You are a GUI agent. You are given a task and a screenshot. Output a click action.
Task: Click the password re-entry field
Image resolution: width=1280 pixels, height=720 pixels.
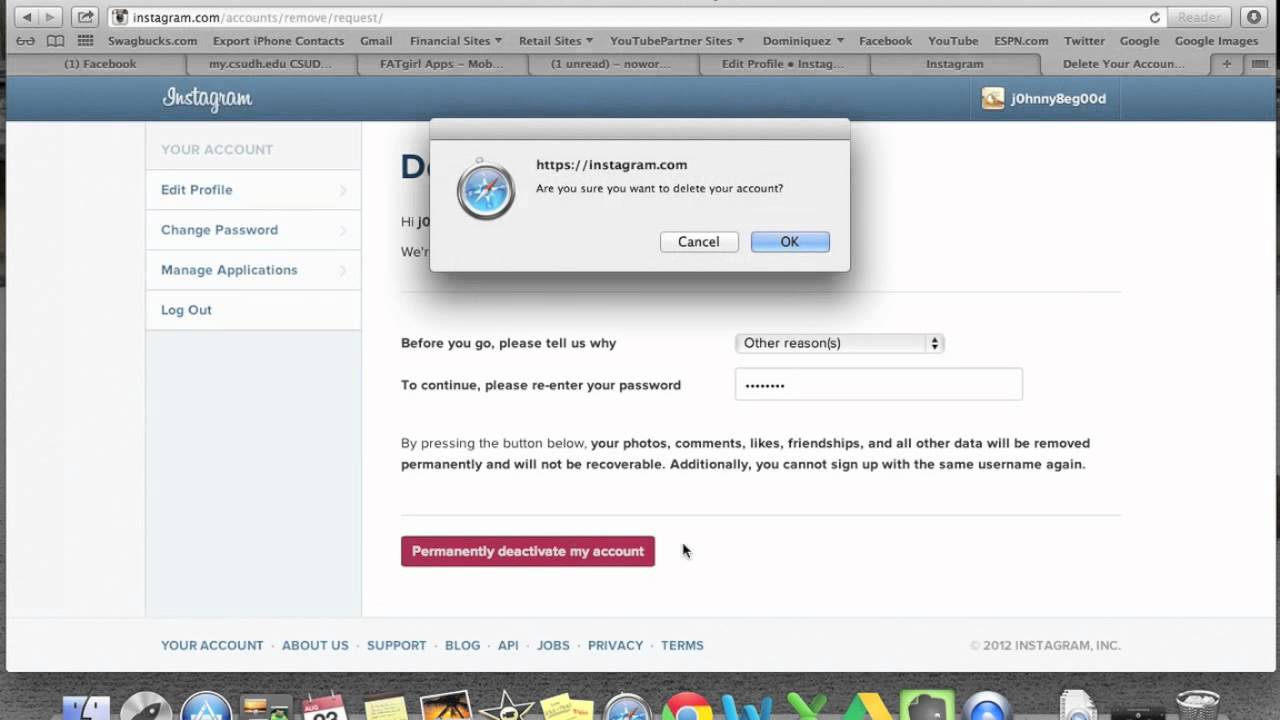[x=879, y=384]
